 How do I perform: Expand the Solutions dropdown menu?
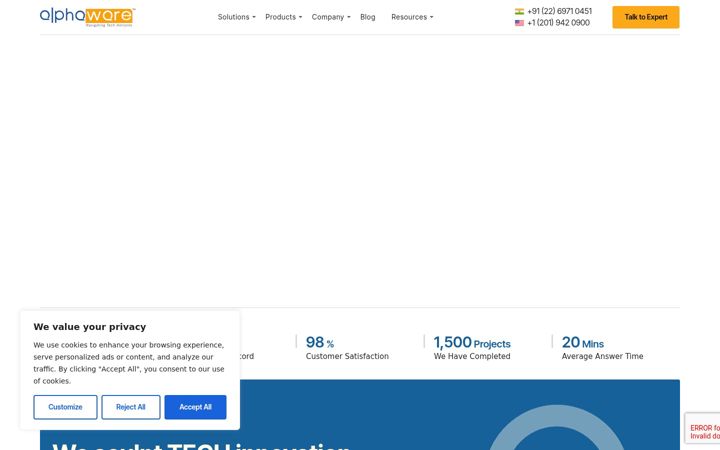point(236,17)
